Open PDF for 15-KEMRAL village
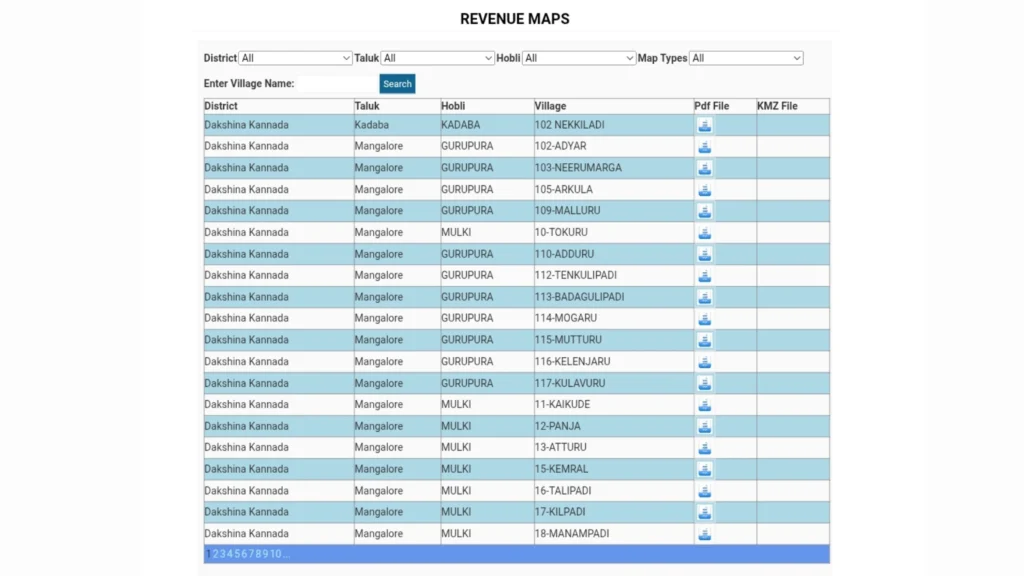Viewport: 1024px width, 576px height. (704, 469)
